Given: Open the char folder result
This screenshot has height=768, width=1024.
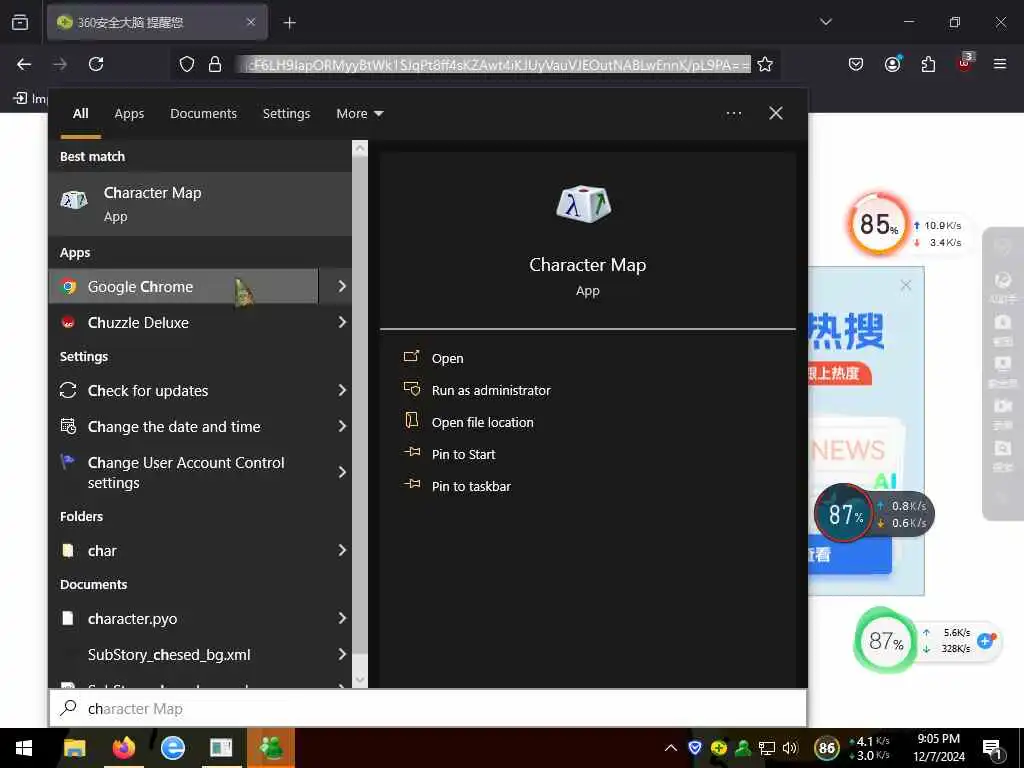Looking at the screenshot, I should coord(184,551).
